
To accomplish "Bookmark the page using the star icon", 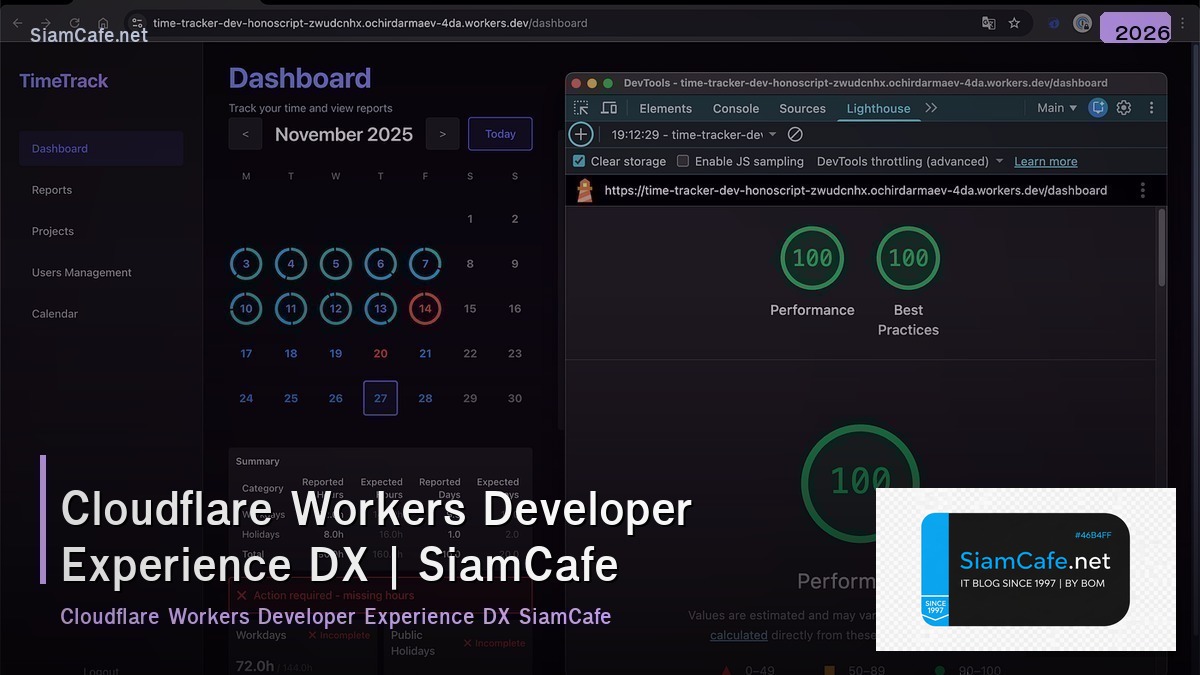I will click(x=1014, y=22).
